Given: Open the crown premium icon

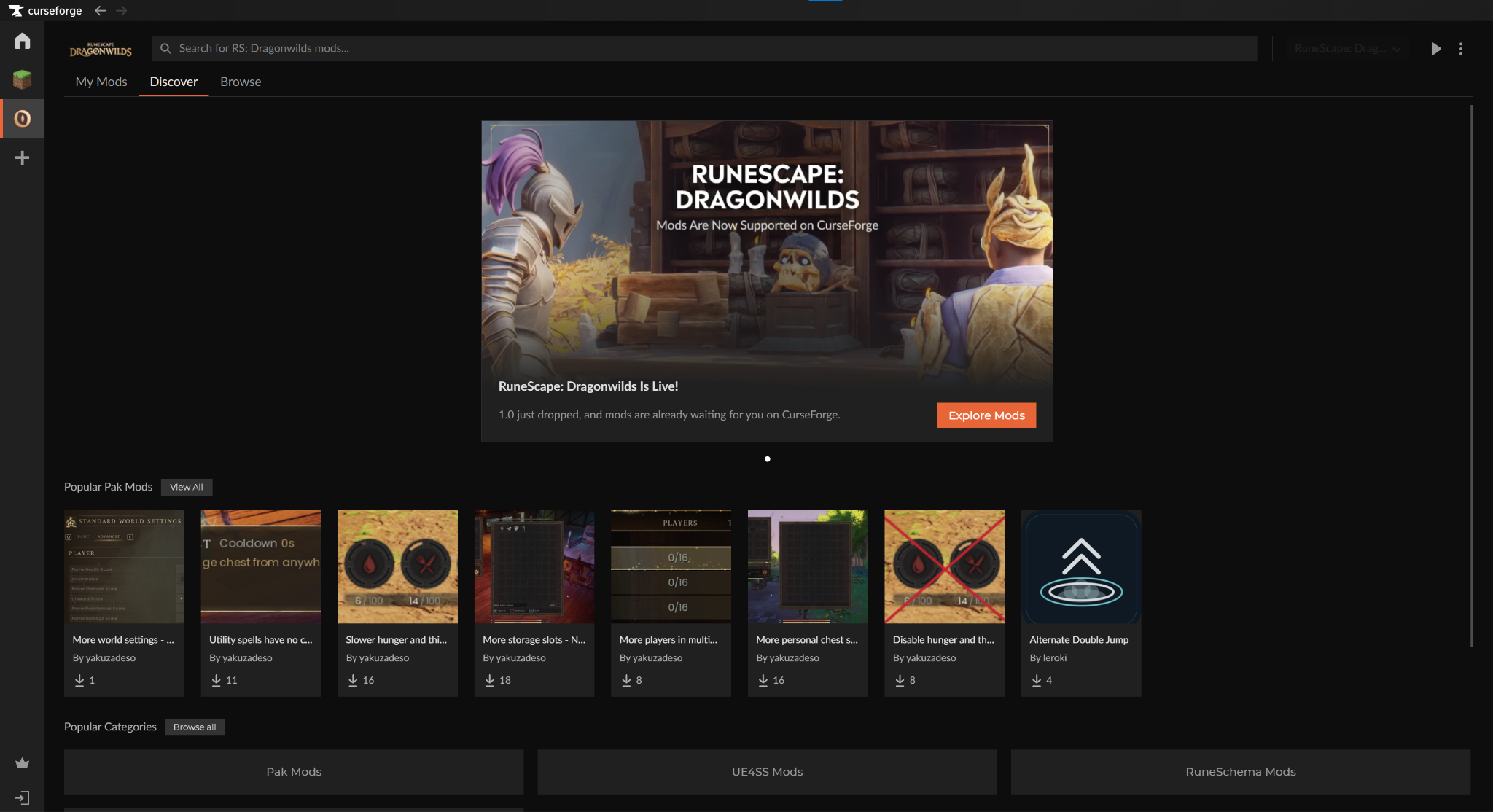Looking at the screenshot, I should point(22,763).
